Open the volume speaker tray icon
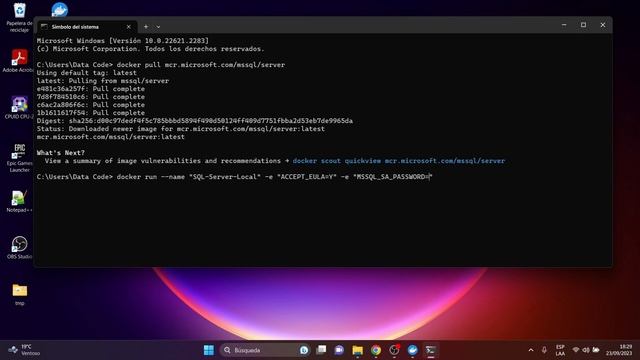 coord(586,350)
